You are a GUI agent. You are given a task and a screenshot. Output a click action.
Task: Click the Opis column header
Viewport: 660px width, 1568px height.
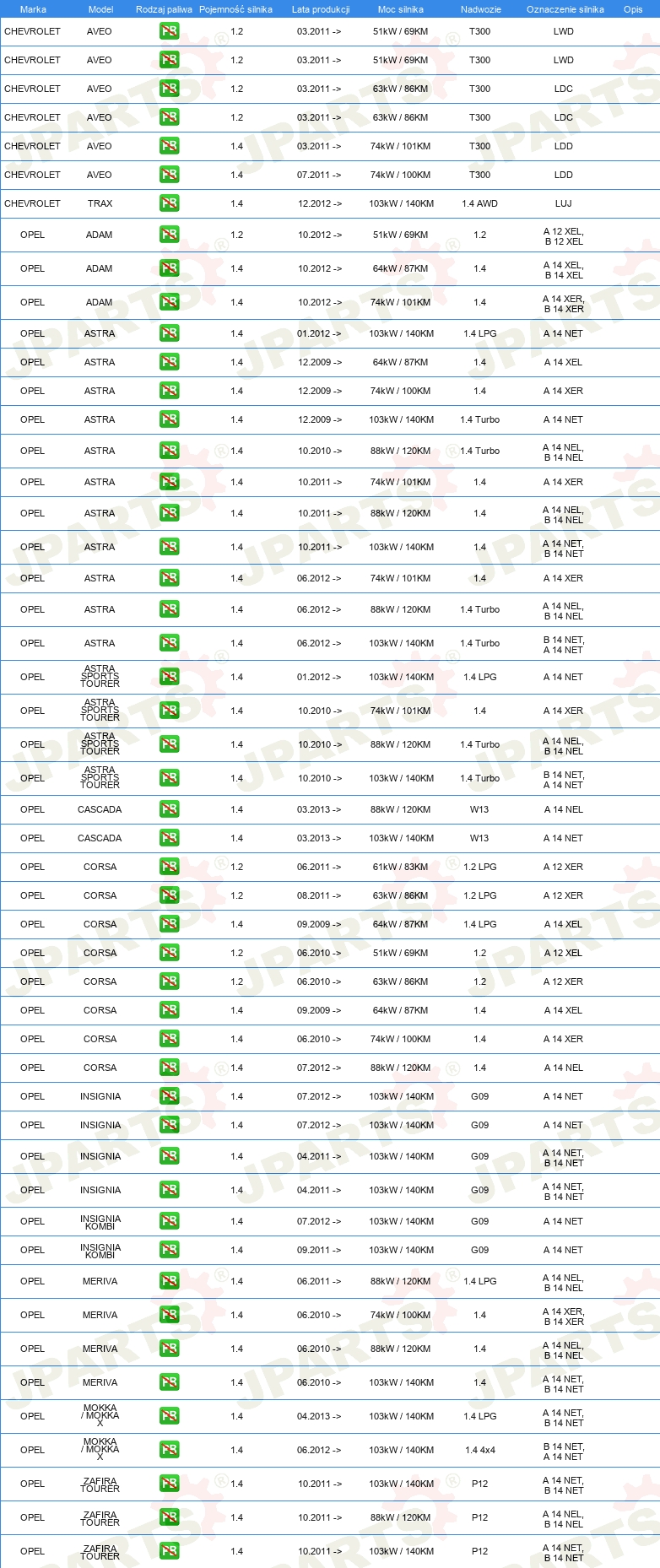[633, 9]
